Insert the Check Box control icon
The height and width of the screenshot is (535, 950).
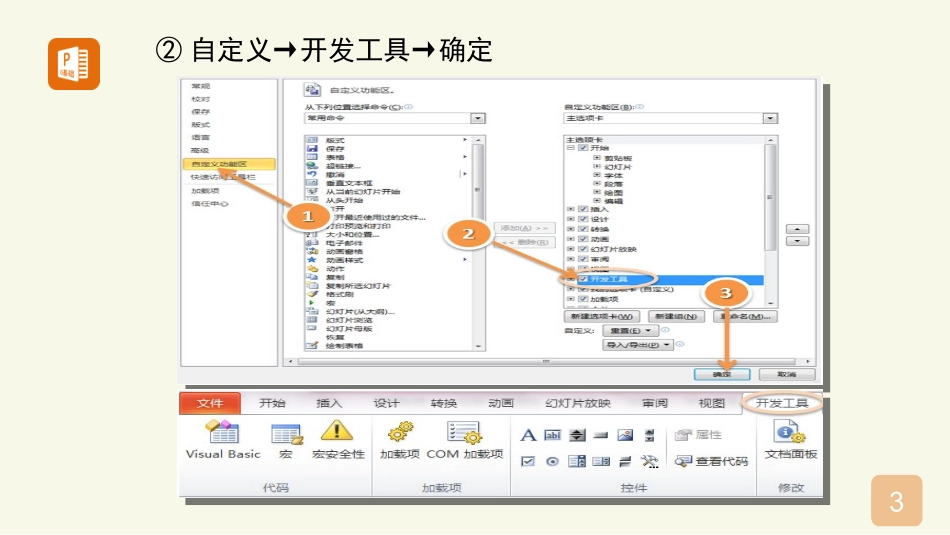pos(528,461)
